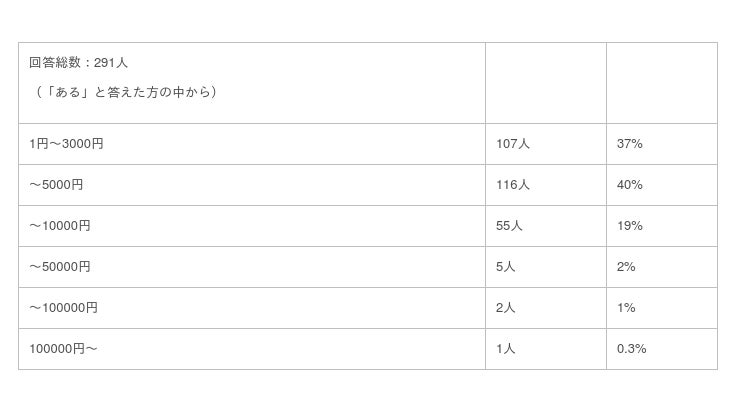Viewport: 740px width, 410px height.
Task: Click the '116人' count cell
Action: (x=512, y=185)
